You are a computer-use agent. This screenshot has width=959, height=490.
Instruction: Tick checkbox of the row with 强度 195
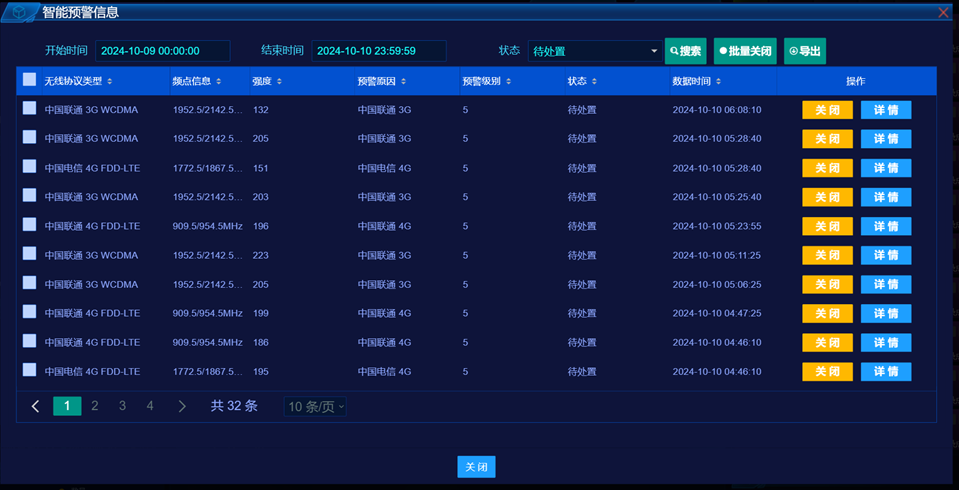coord(29,369)
